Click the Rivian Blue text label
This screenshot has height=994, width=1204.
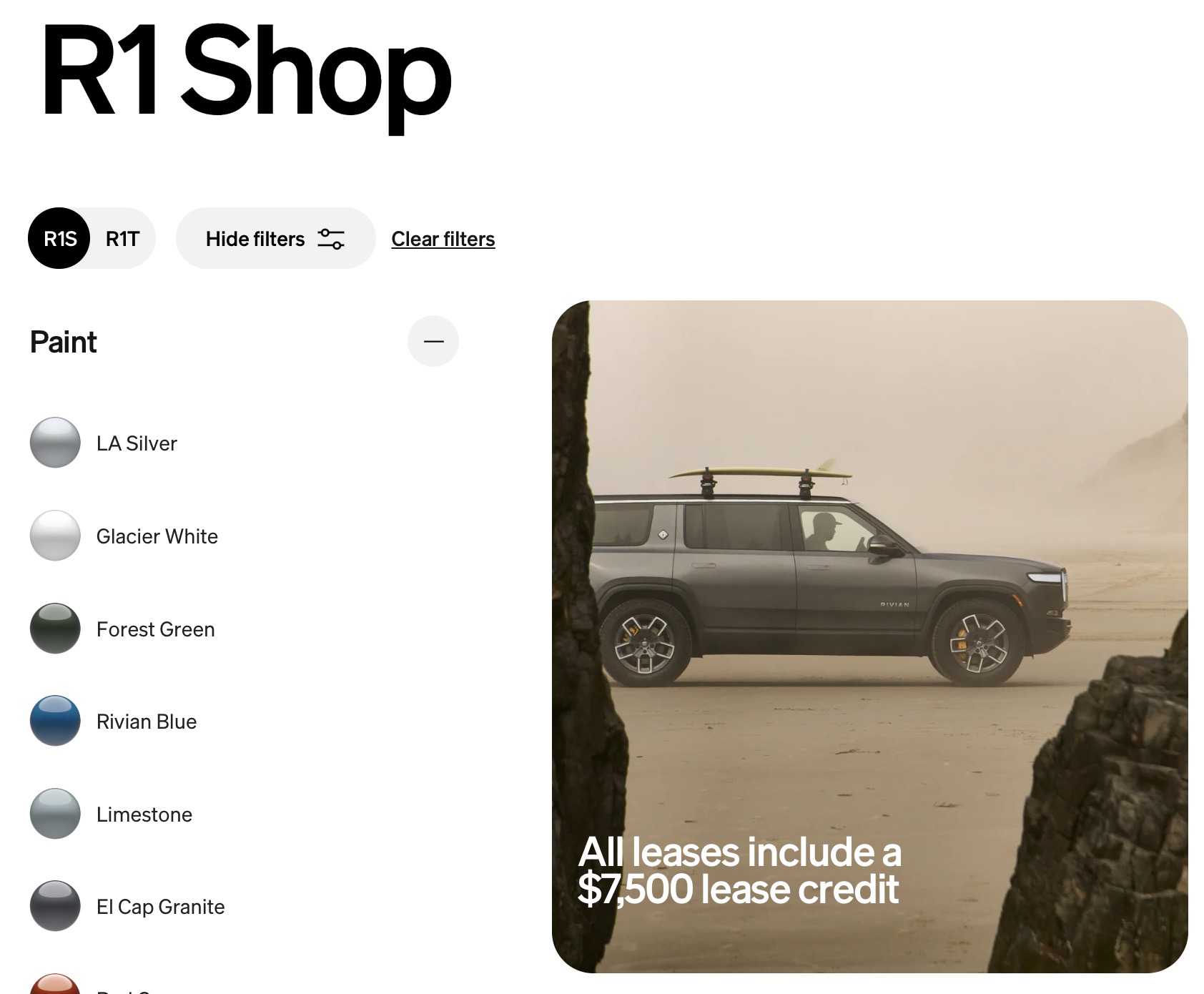[147, 722]
